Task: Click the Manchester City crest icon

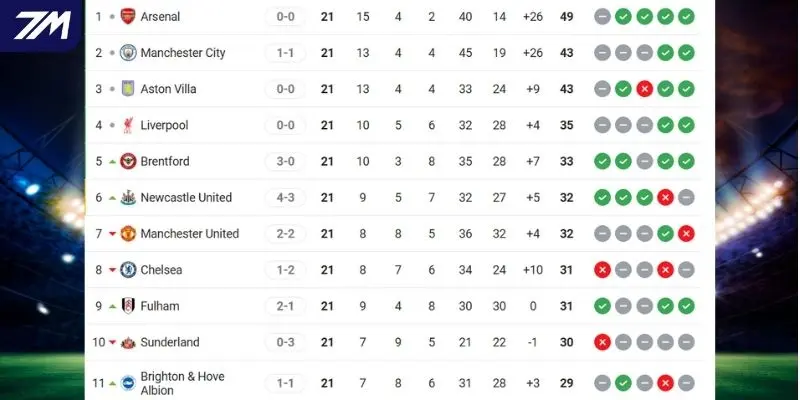Action: coord(128,53)
